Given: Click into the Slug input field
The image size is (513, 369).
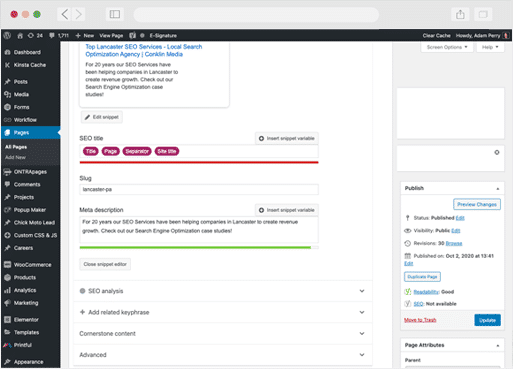Looking at the screenshot, I should pyautogui.click(x=199, y=189).
